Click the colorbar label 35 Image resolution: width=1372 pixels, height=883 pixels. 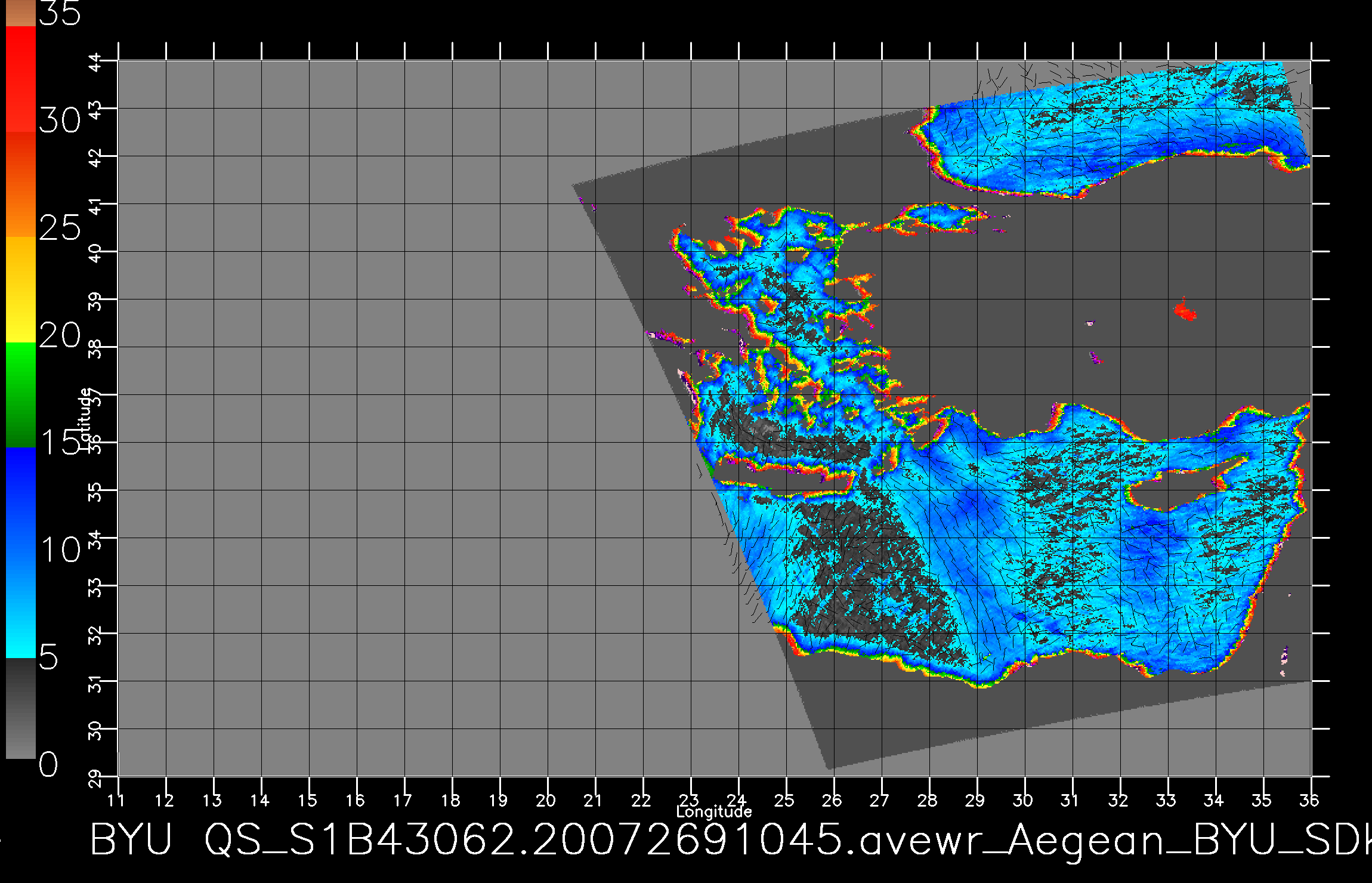tap(60, 13)
